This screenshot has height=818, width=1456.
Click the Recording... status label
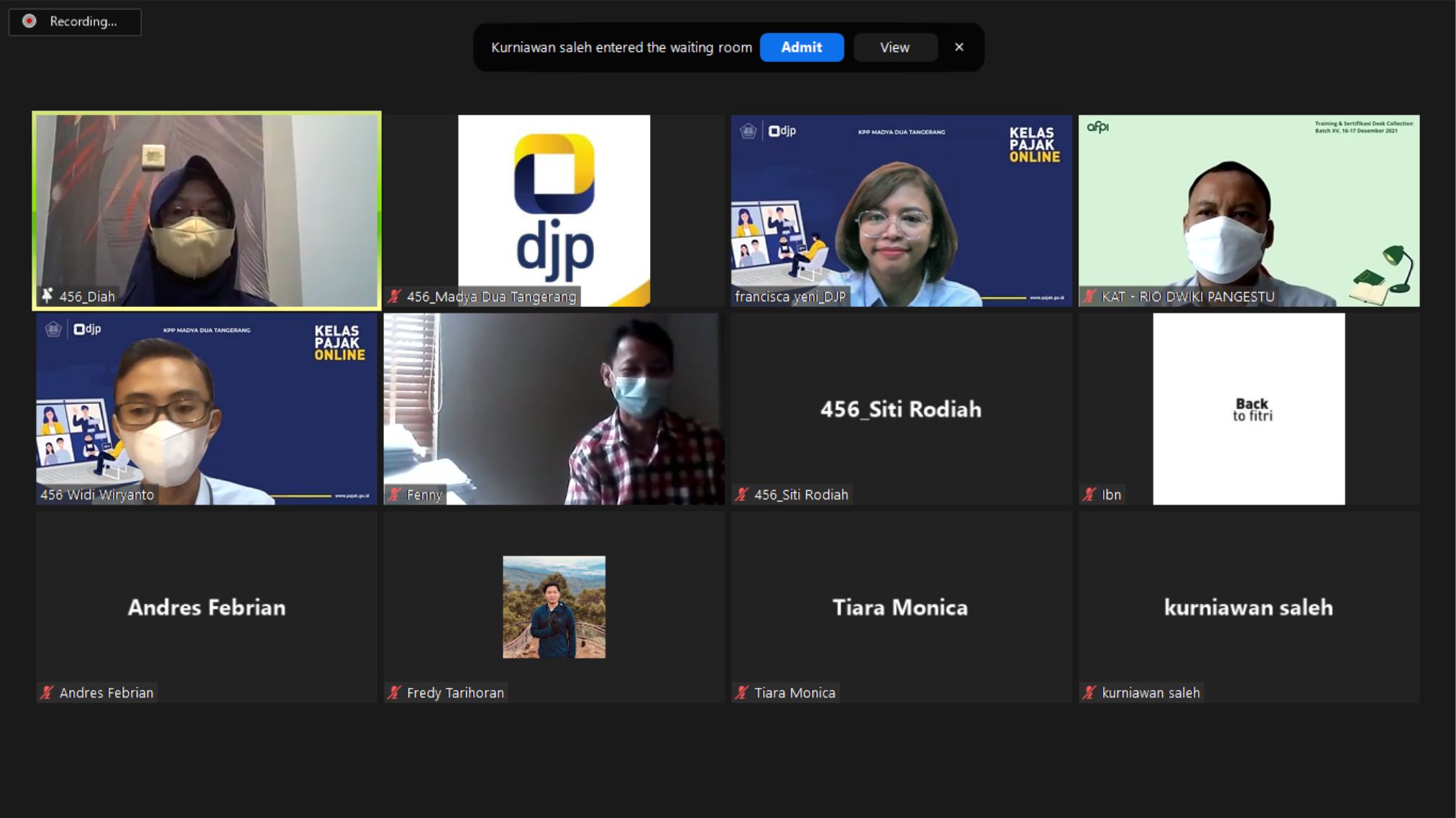83,22
